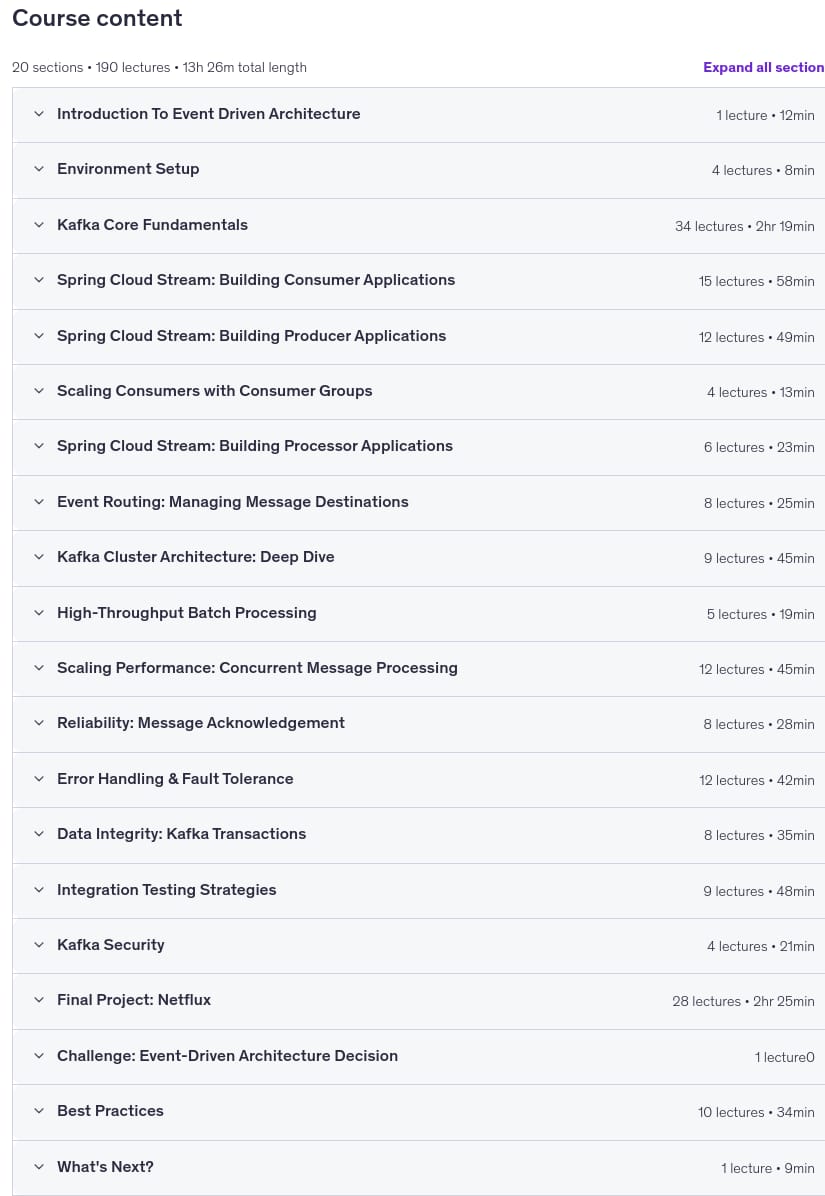The image size is (825, 1196).
Task: Open the Final Project: Netflux section
Action: [x=419, y=1001]
